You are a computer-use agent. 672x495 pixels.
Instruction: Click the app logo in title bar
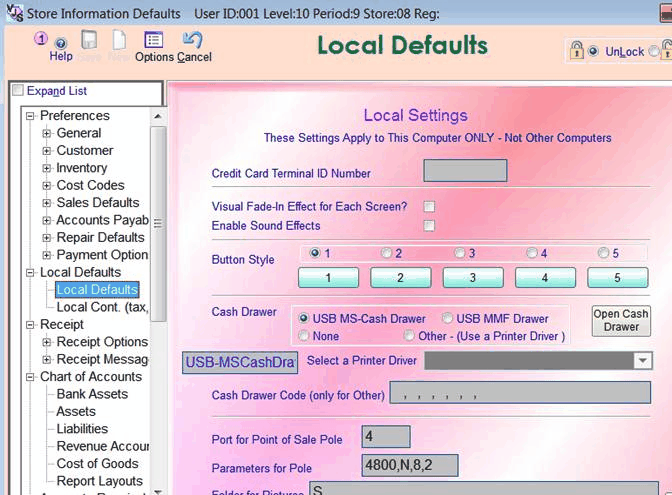pos(15,12)
